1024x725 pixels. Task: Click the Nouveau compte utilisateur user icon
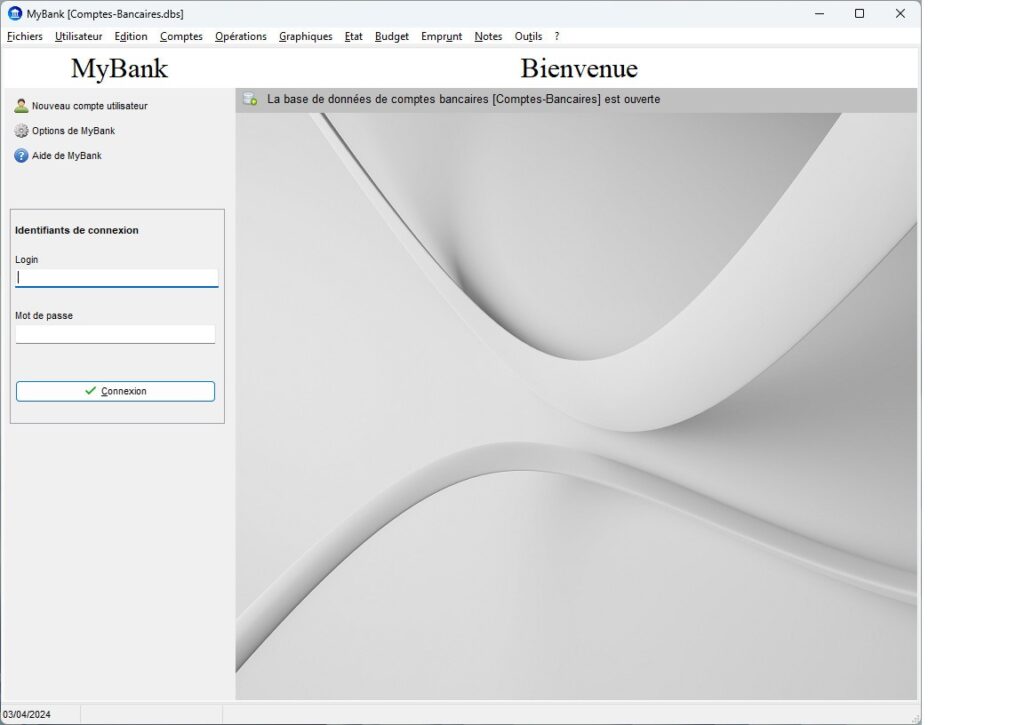pyautogui.click(x=22, y=106)
